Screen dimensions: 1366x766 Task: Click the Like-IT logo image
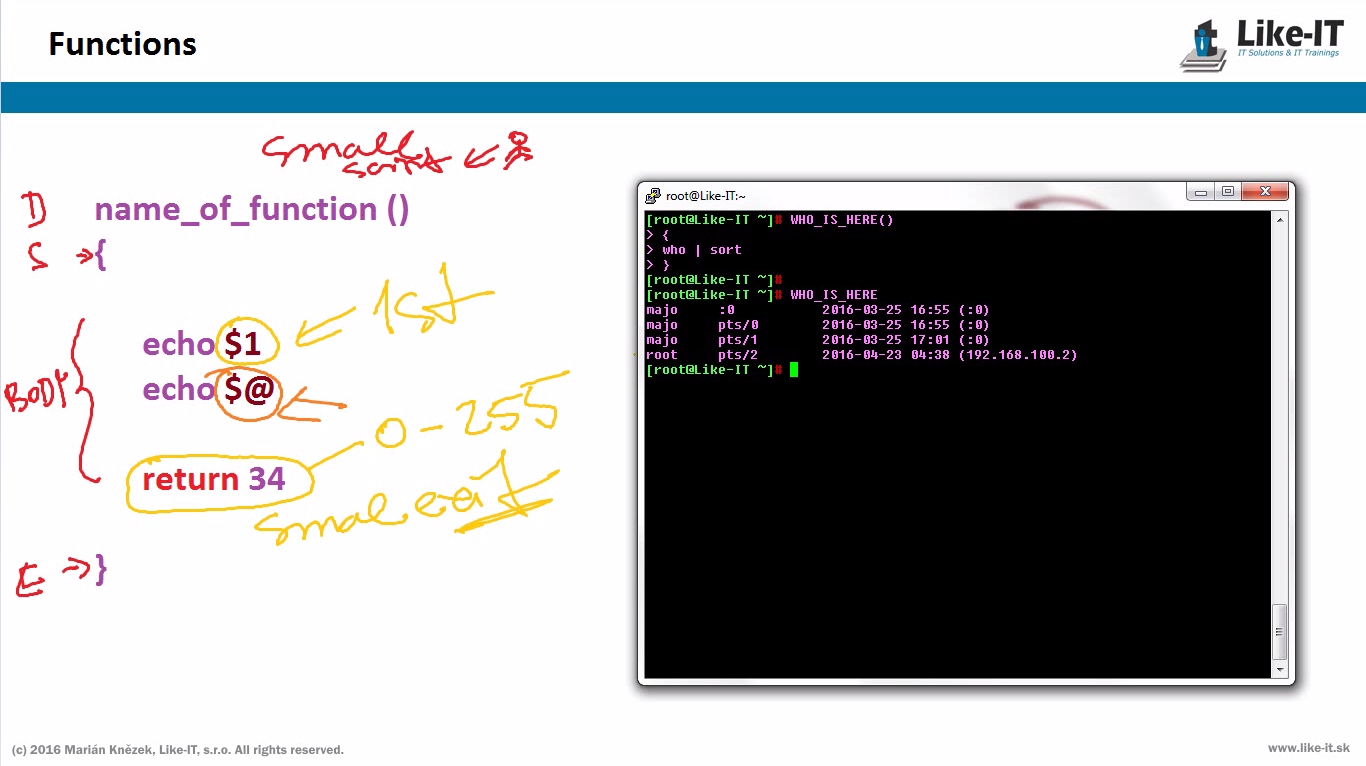[x=1262, y=44]
